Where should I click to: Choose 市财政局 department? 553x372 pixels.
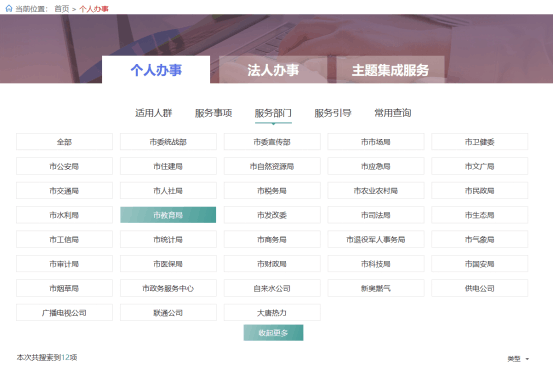coord(272,264)
